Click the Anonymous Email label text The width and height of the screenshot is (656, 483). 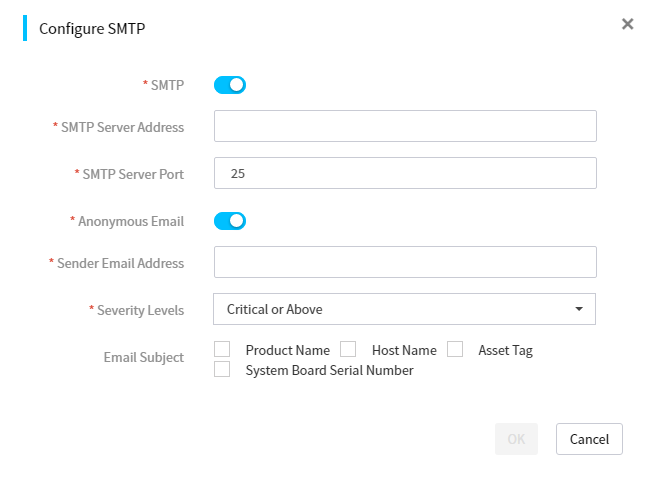tap(131, 221)
